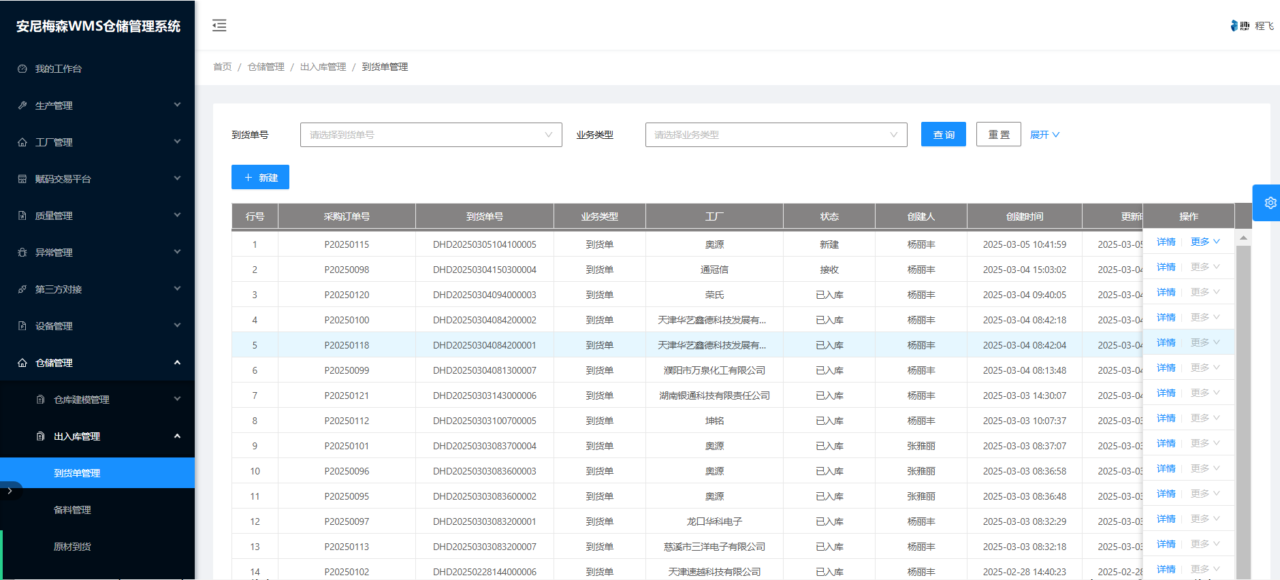Click the house icon beside 工厂管理

(22, 142)
